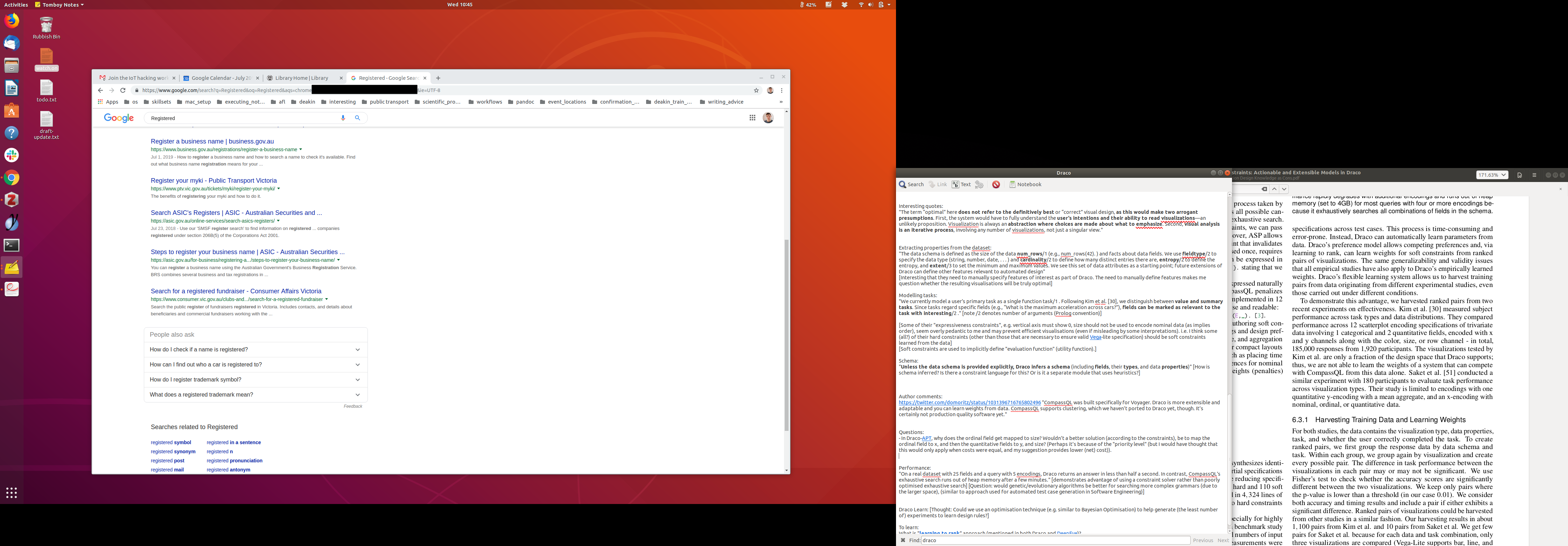
Task: Switch to the Library Home tab
Action: point(302,78)
